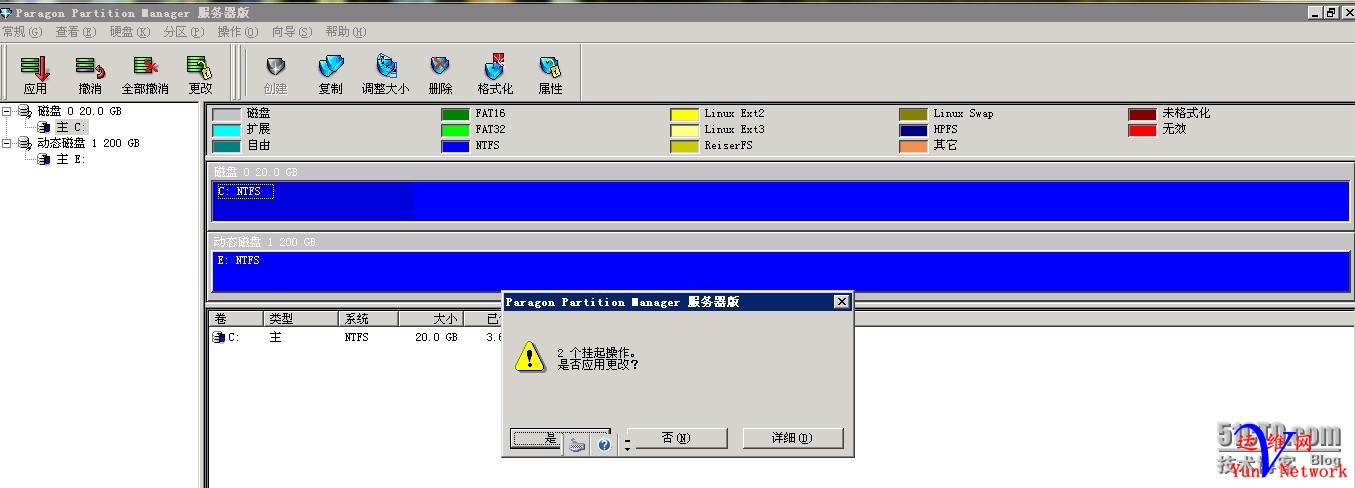Click the Linux Ext2 yellow legend swatch
The height and width of the screenshot is (488, 1355).
pyautogui.click(x=684, y=114)
